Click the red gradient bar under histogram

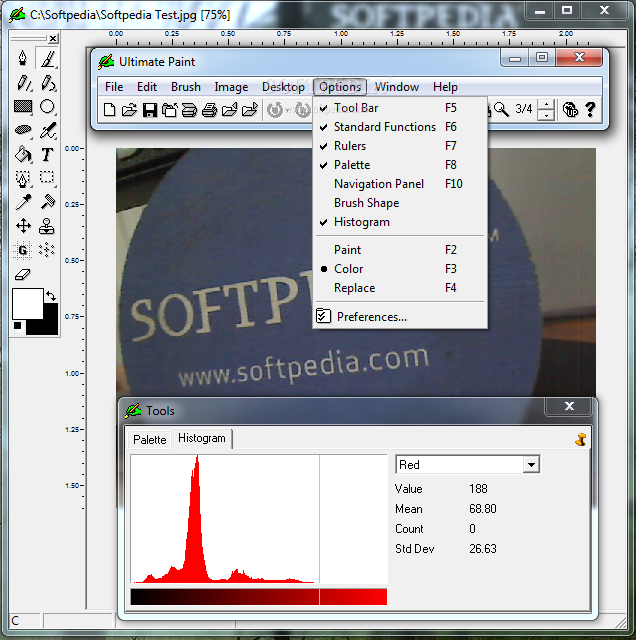point(258,597)
